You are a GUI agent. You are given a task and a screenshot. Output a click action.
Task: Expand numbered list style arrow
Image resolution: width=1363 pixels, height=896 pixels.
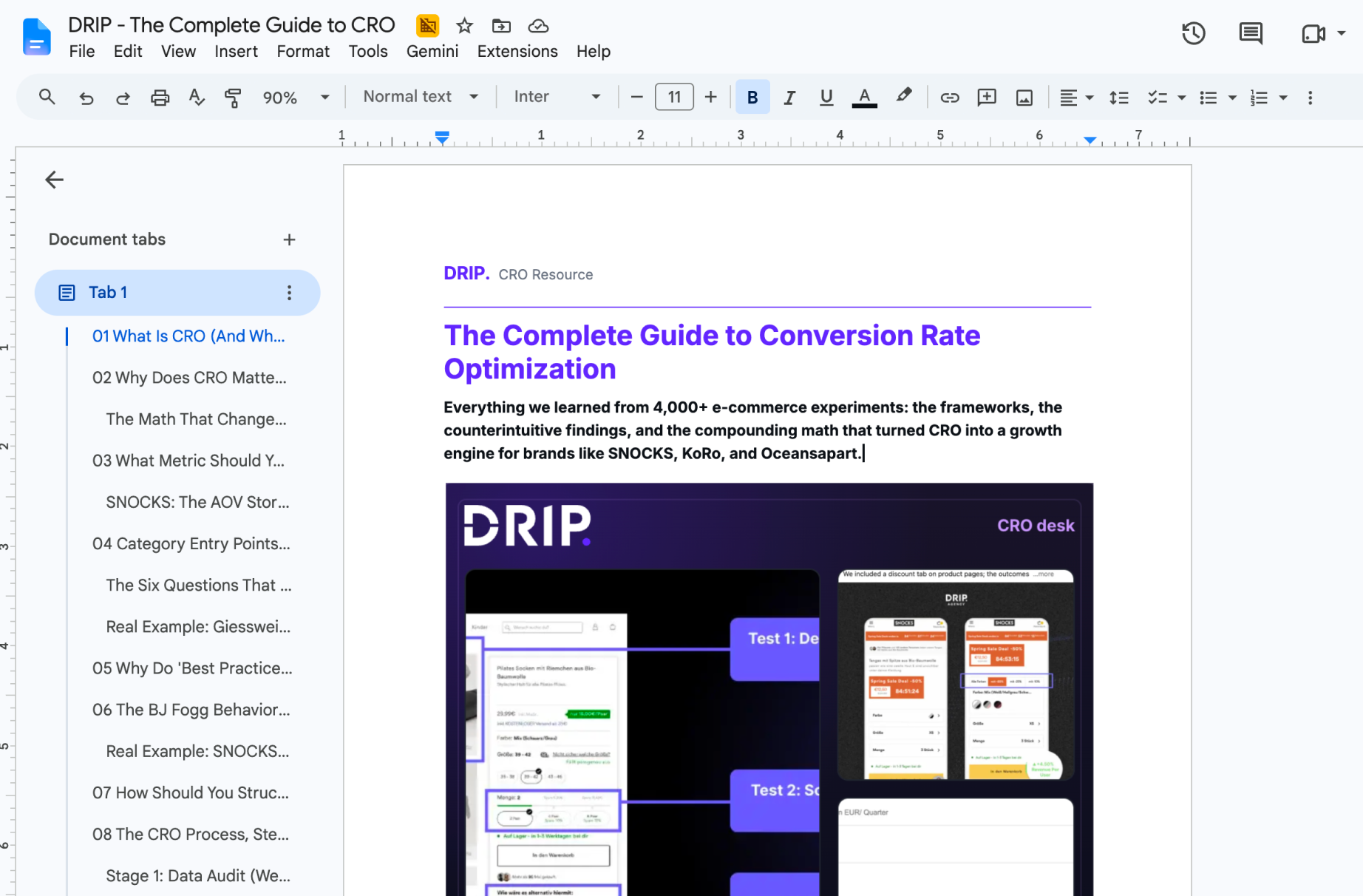tap(1283, 98)
